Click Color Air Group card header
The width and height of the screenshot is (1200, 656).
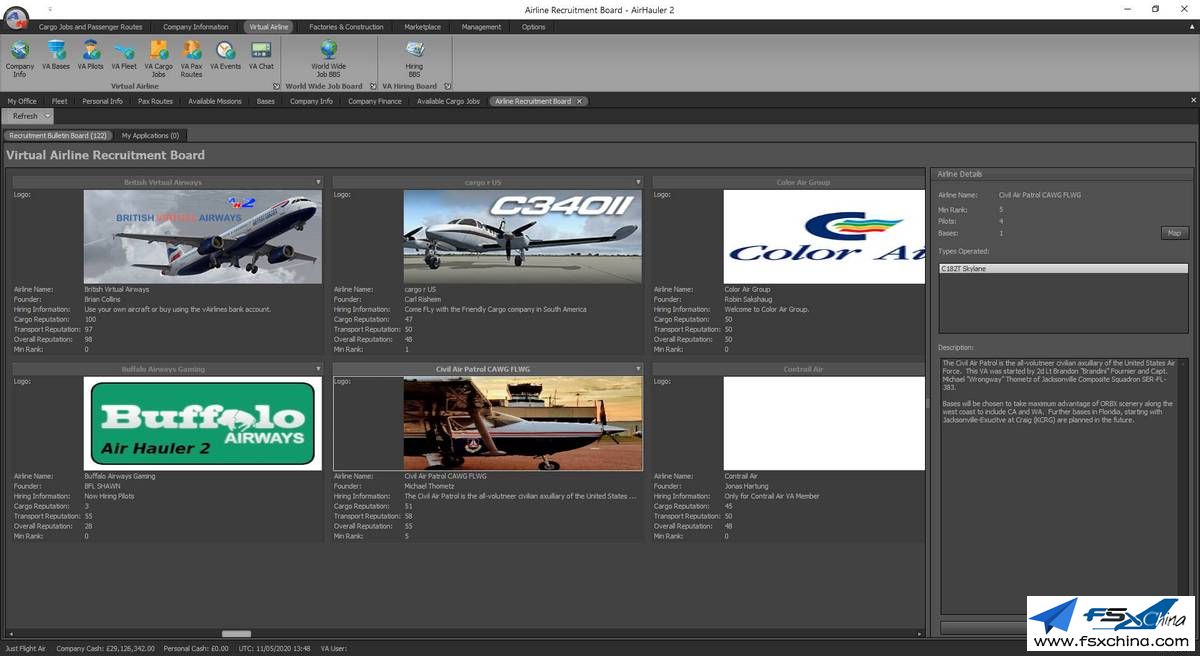click(x=789, y=182)
